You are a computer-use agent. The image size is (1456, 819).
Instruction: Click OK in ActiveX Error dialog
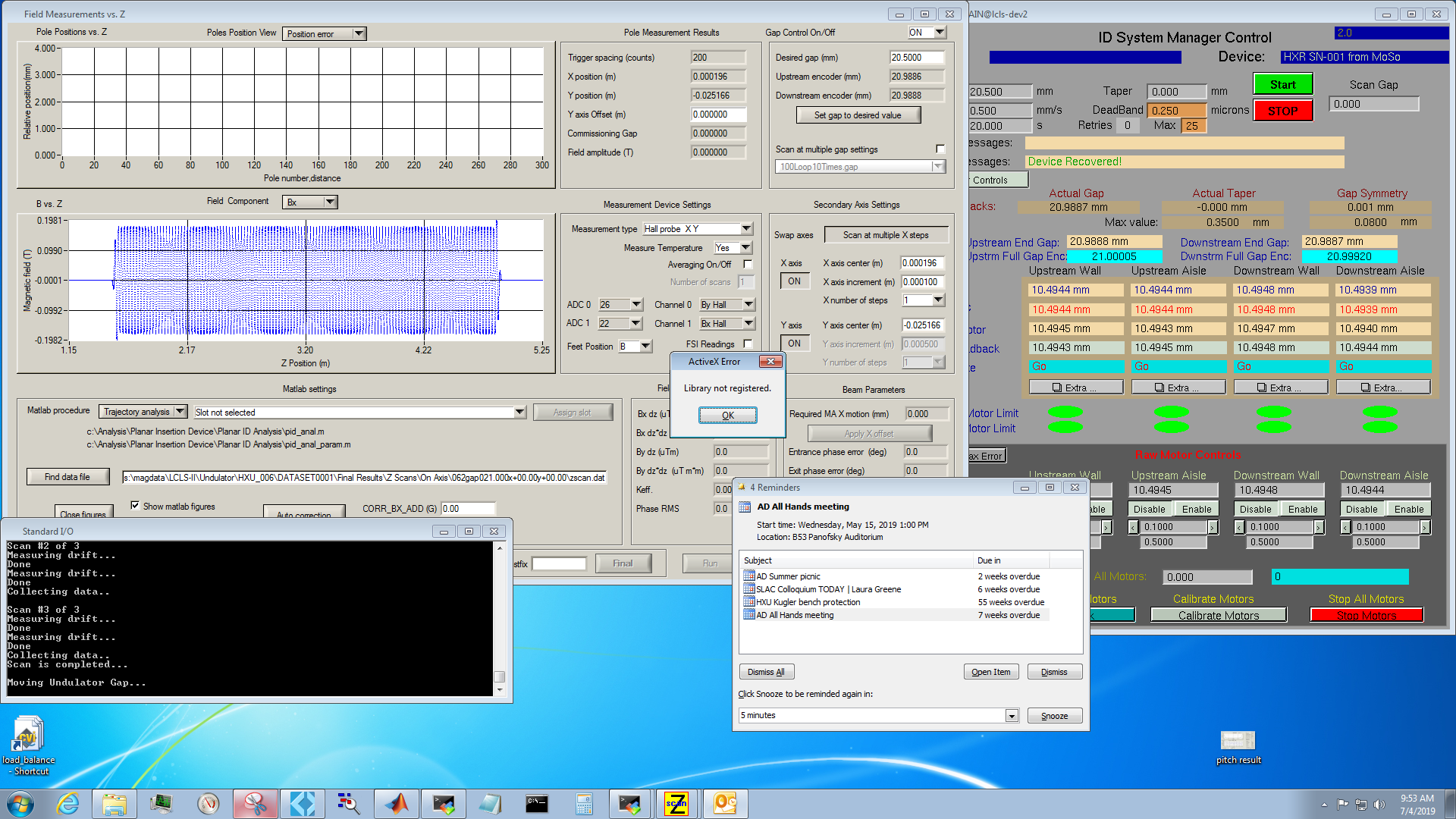point(727,415)
